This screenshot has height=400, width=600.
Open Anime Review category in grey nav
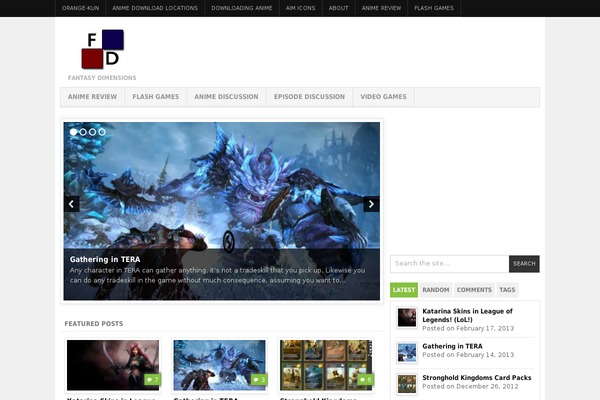[93, 97]
